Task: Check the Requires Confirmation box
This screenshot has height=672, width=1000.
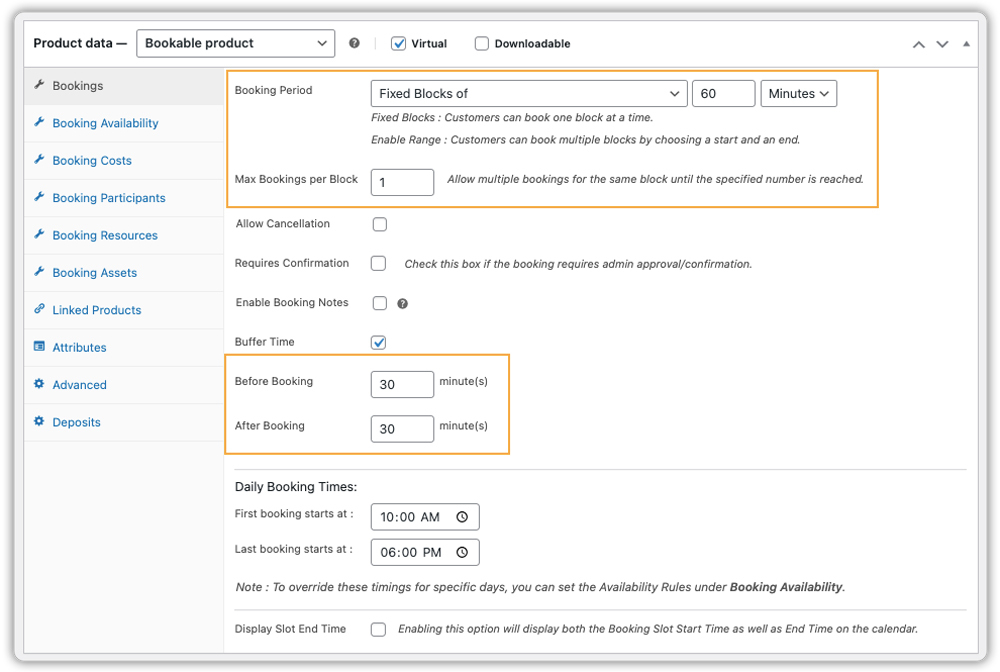Action: 378,263
